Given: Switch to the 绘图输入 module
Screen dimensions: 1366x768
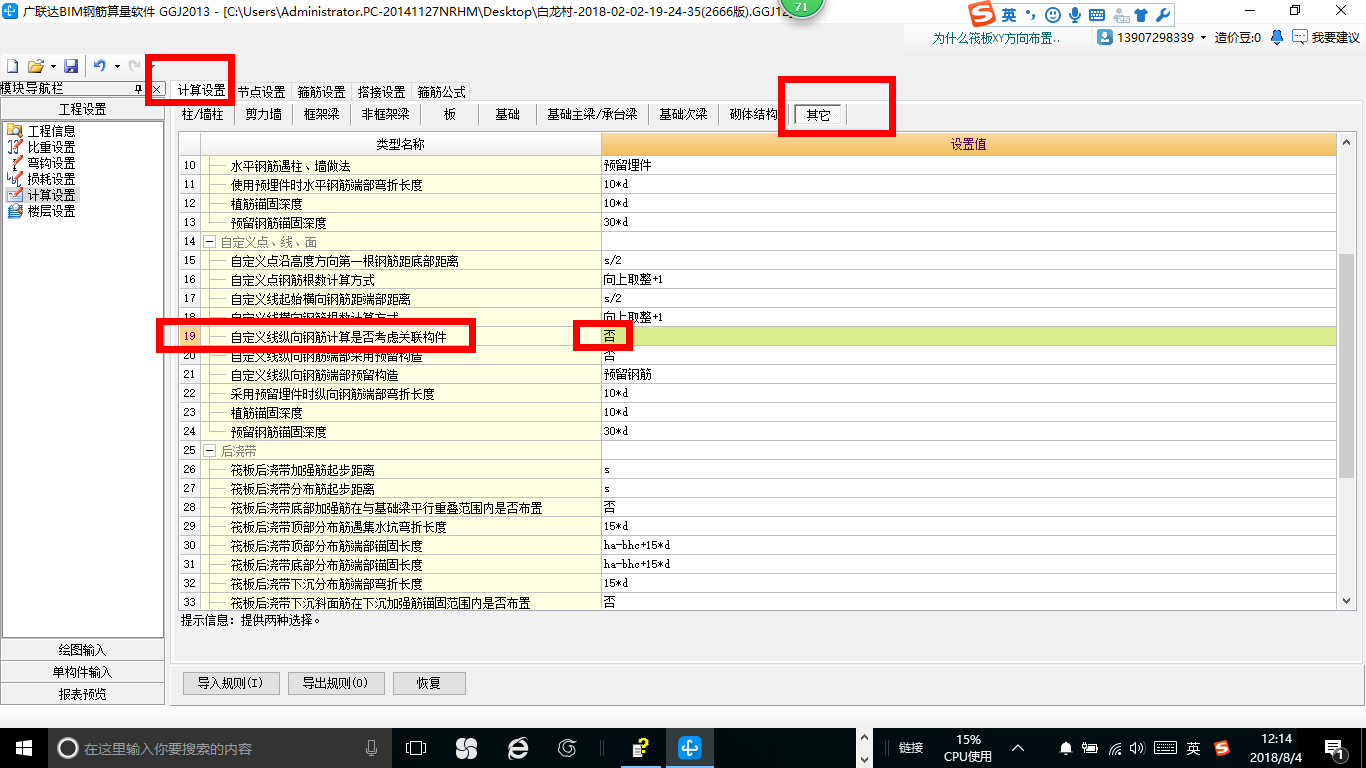Looking at the screenshot, I should pyautogui.click(x=82, y=650).
